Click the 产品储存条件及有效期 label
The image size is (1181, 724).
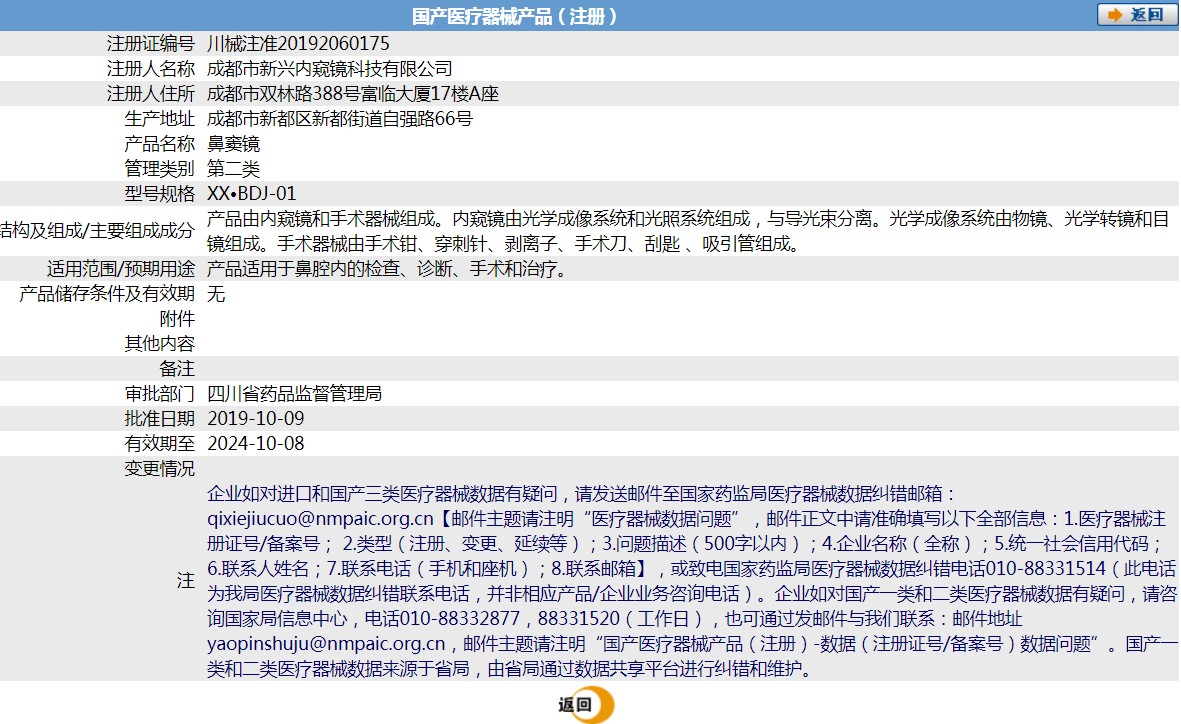pyautogui.click(x=107, y=293)
